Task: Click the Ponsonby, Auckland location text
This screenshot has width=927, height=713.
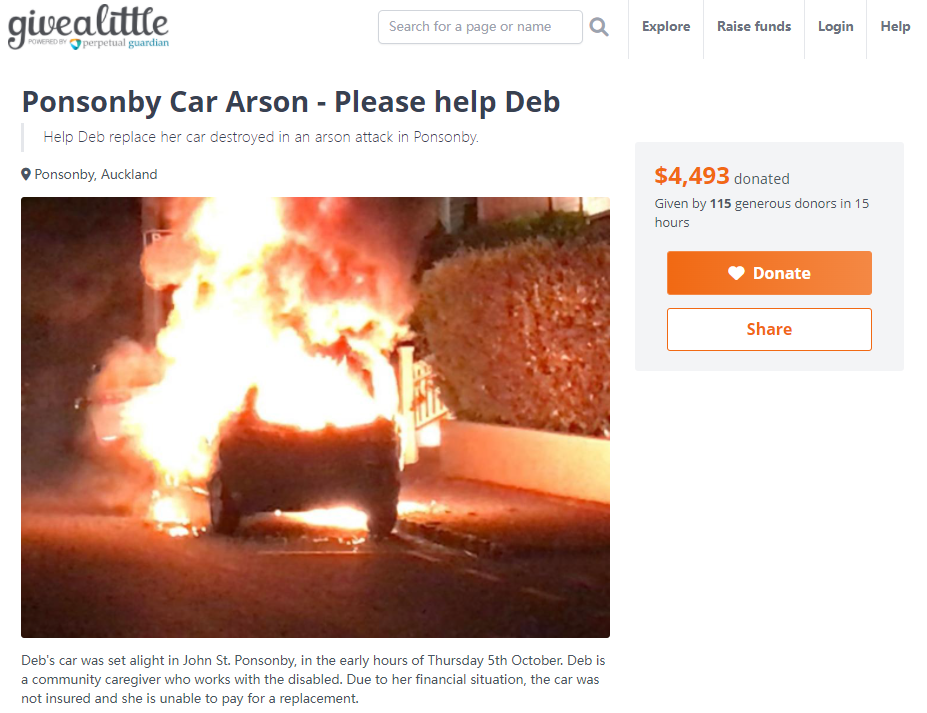Action: click(96, 174)
